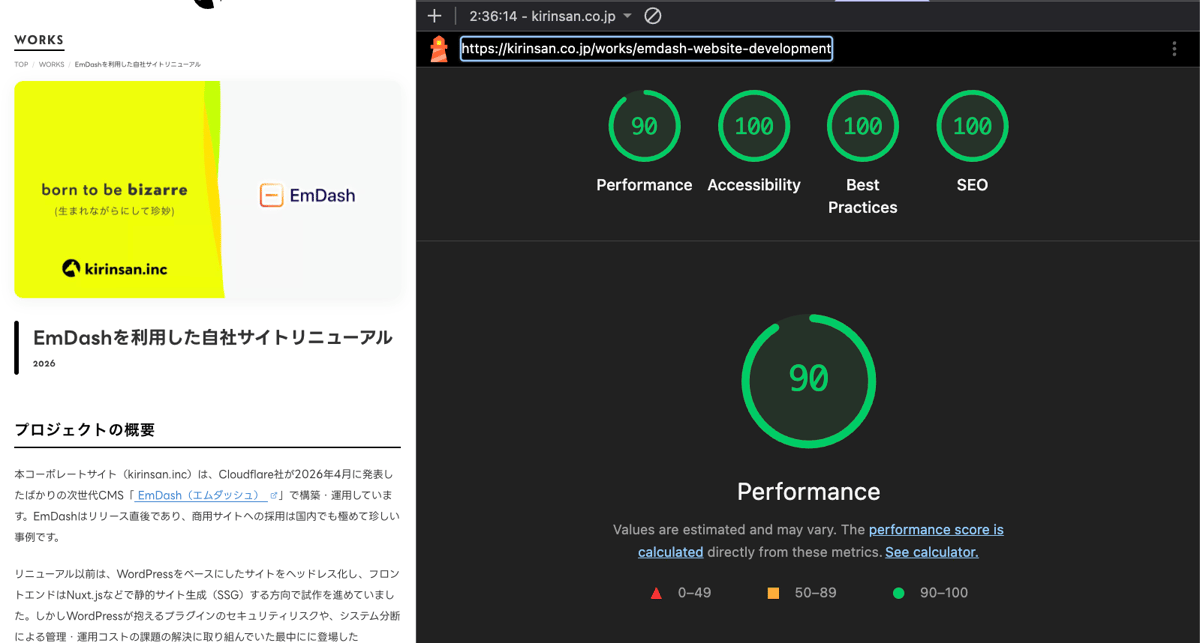Open the report selector dropdown 2:36:14 kirinsan.co.jp
This screenshot has width=1200, height=643.
(550, 16)
